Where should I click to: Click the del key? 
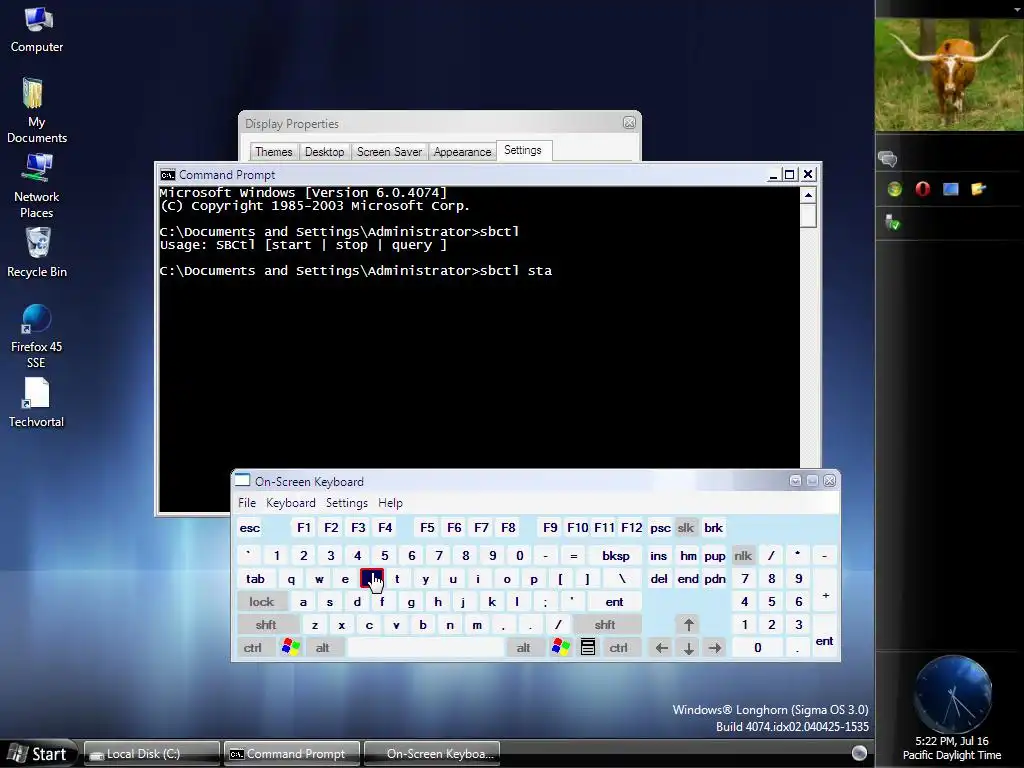point(659,579)
